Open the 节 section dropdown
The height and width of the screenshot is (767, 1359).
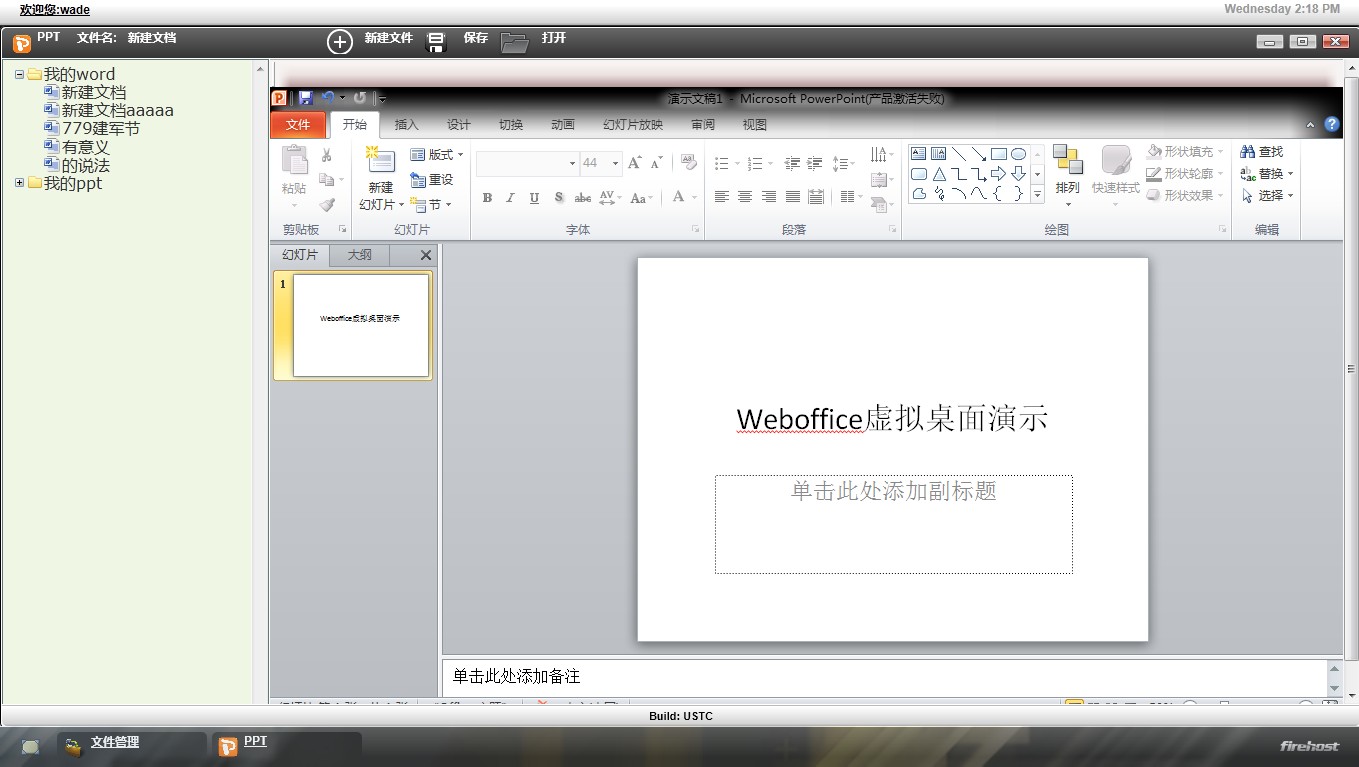click(431, 205)
